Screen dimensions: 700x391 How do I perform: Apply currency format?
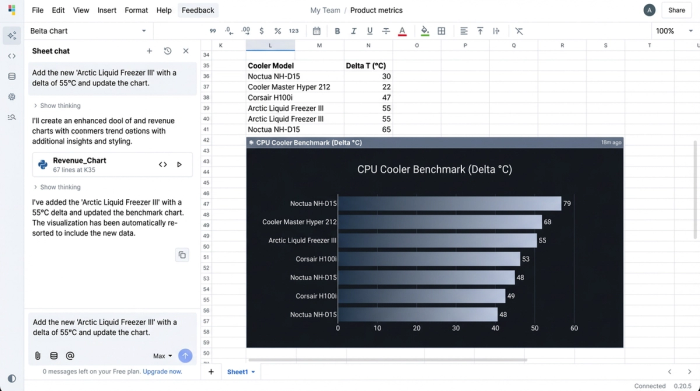tap(262, 31)
